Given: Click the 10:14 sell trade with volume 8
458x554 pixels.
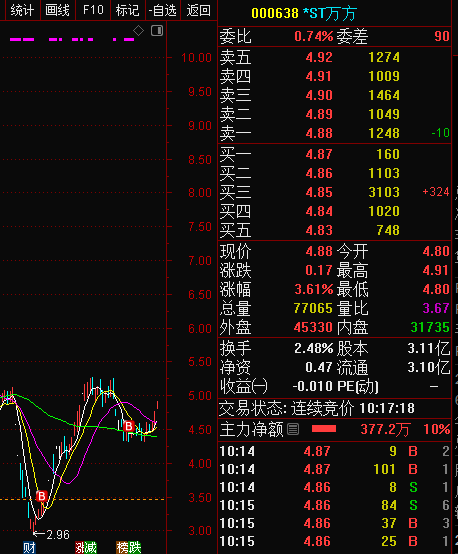Looking at the screenshot, I should coord(334,488).
